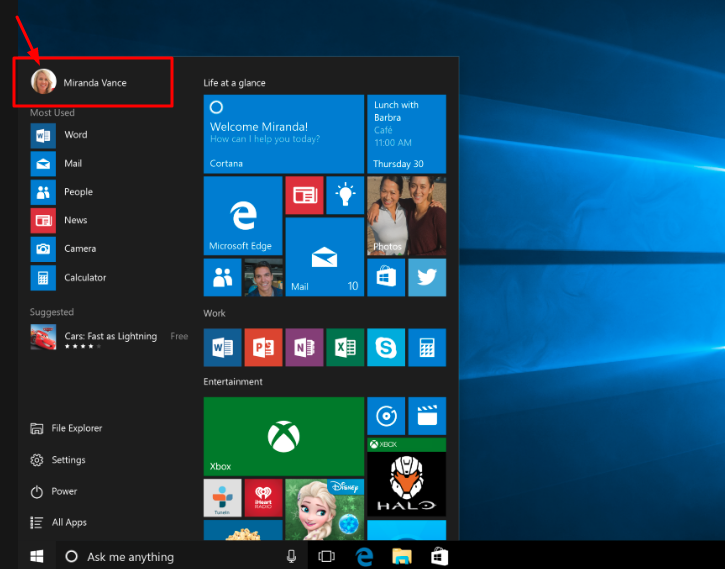
Task: Open Settings from the Start menu
Action: (x=58, y=460)
